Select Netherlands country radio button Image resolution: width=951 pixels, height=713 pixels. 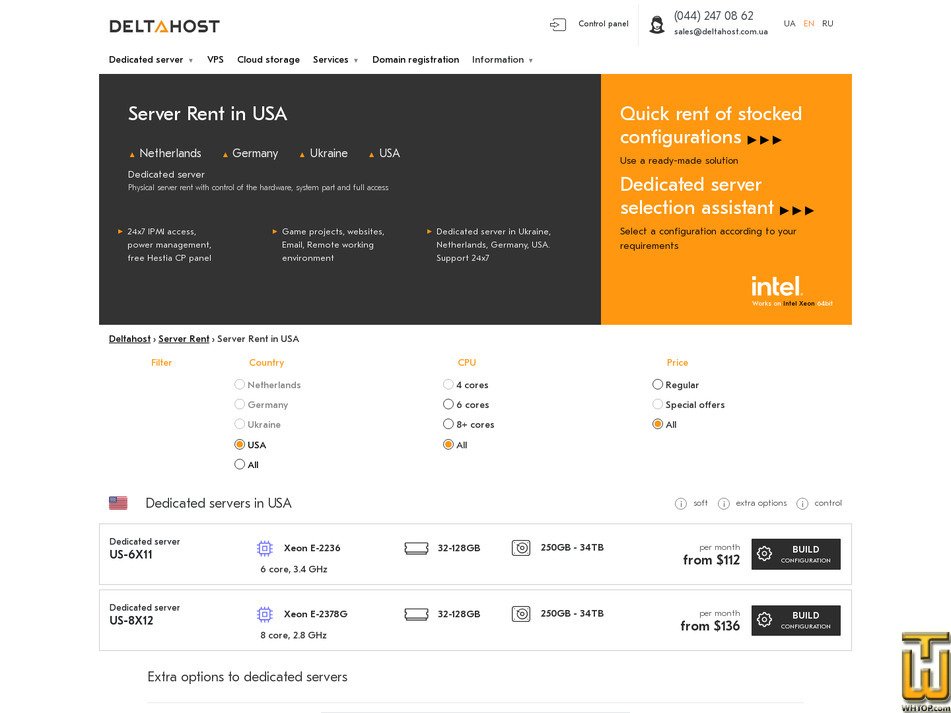click(240, 384)
